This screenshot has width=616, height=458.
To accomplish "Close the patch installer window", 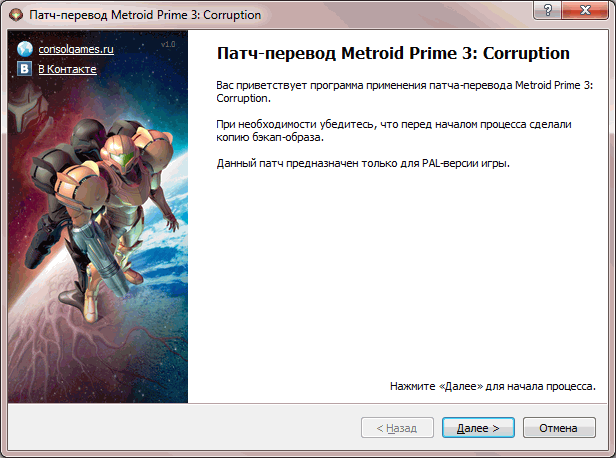I will (x=585, y=10).
